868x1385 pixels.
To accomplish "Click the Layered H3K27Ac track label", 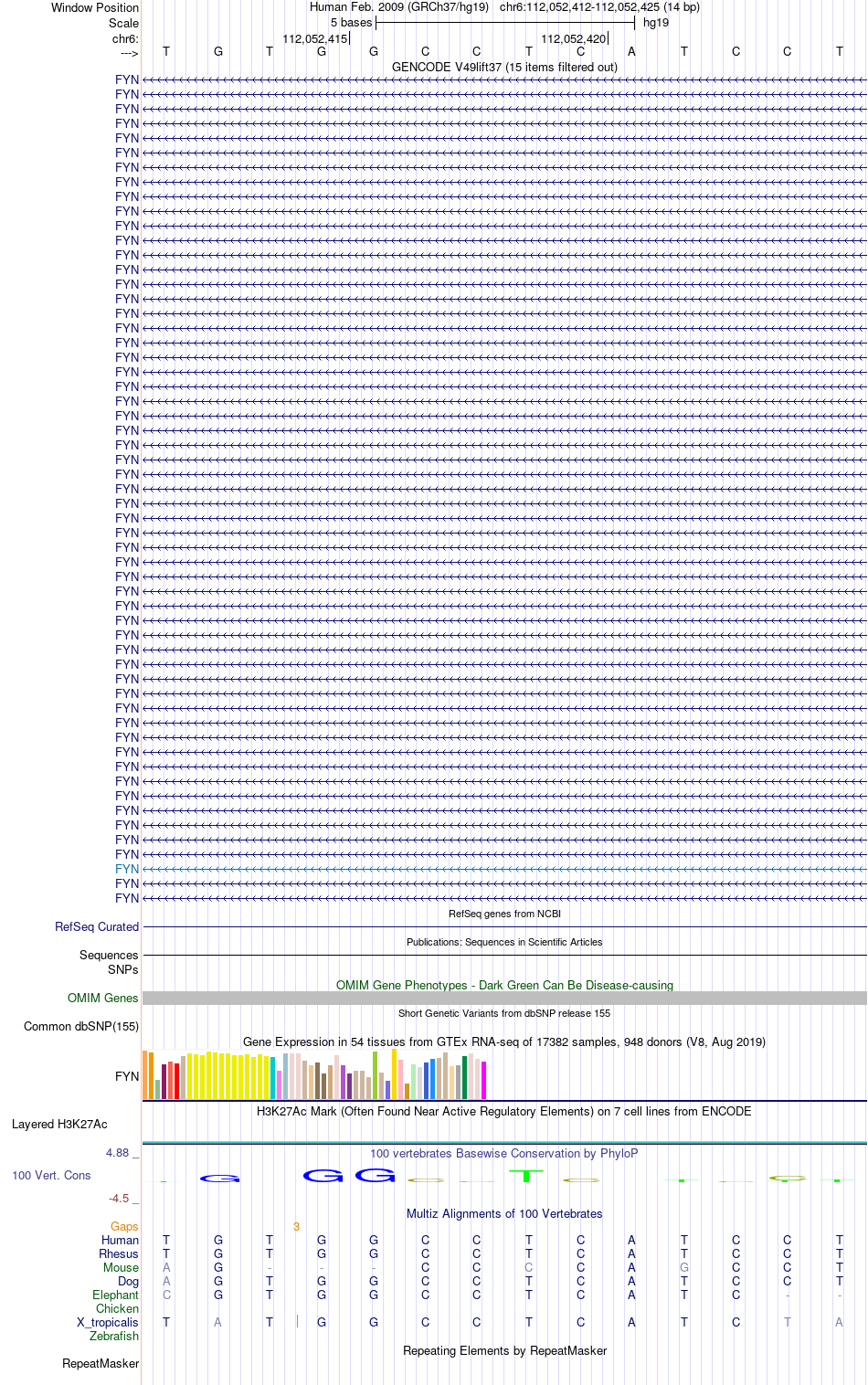I will (59, 1124).
